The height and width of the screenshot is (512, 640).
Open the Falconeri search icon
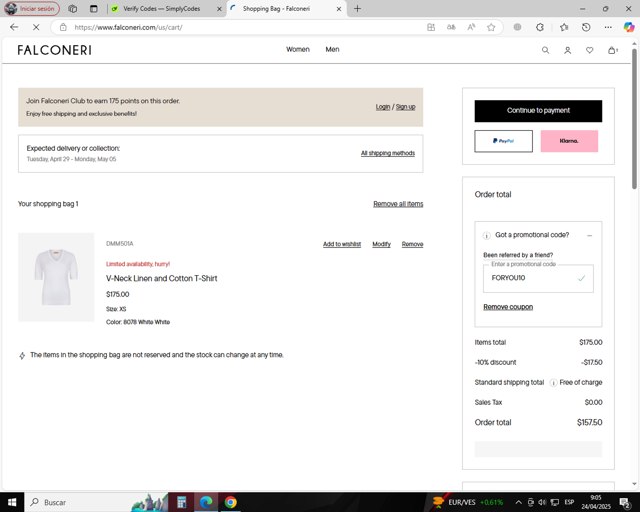tap(545, 50)
